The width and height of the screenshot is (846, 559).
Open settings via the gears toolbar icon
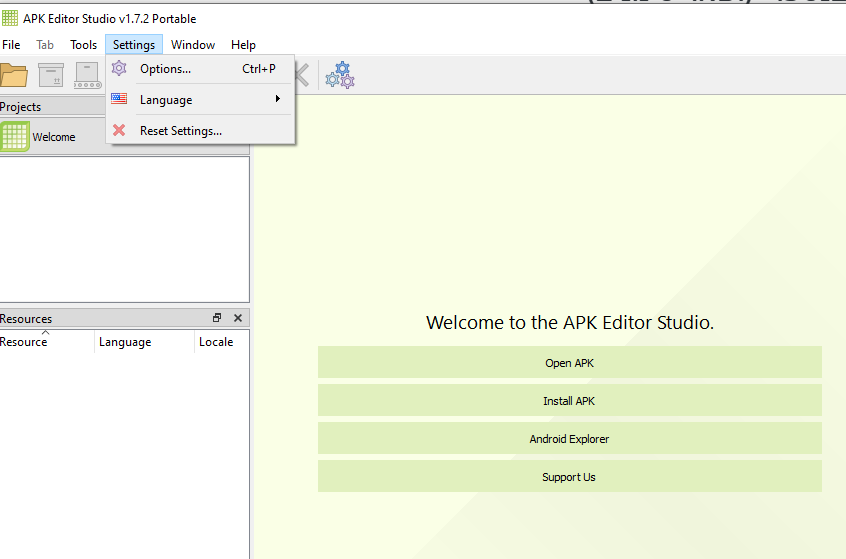click(x=340, y=75)
